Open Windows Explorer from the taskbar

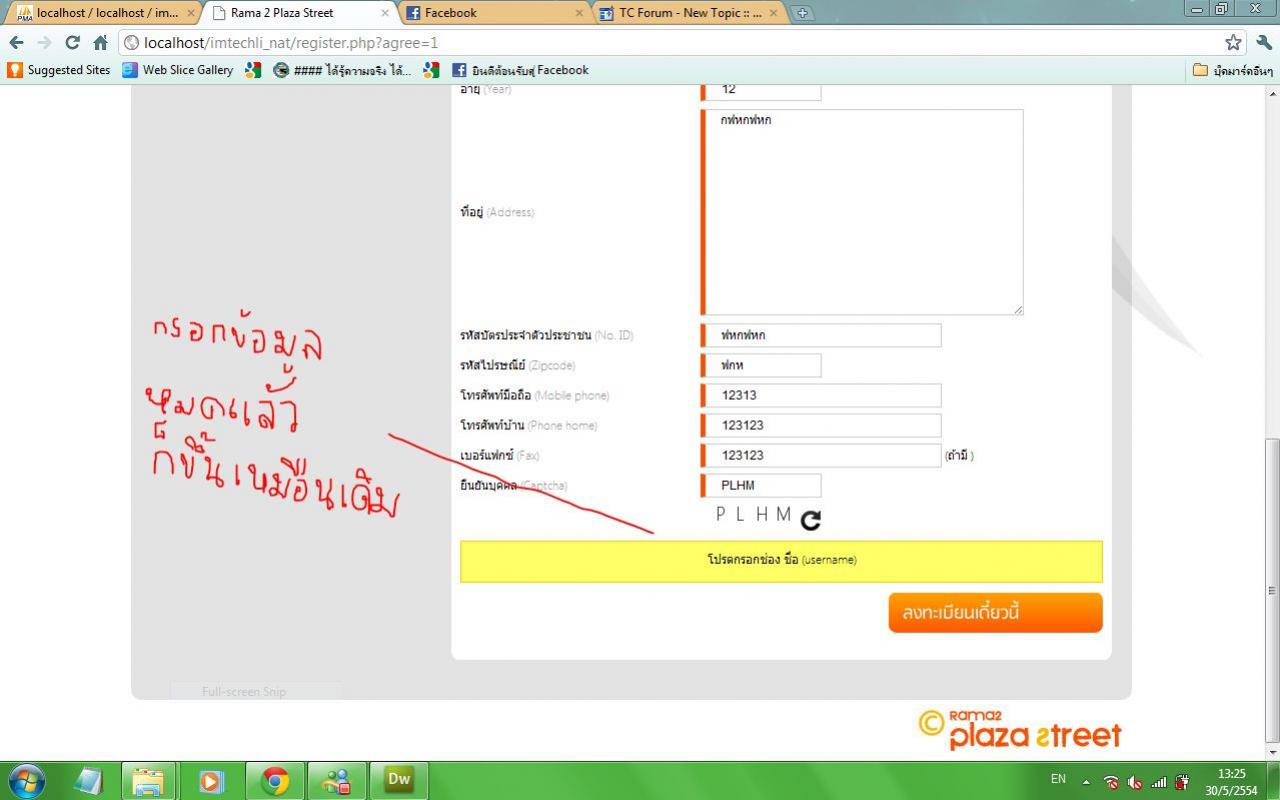click(148, 781)
